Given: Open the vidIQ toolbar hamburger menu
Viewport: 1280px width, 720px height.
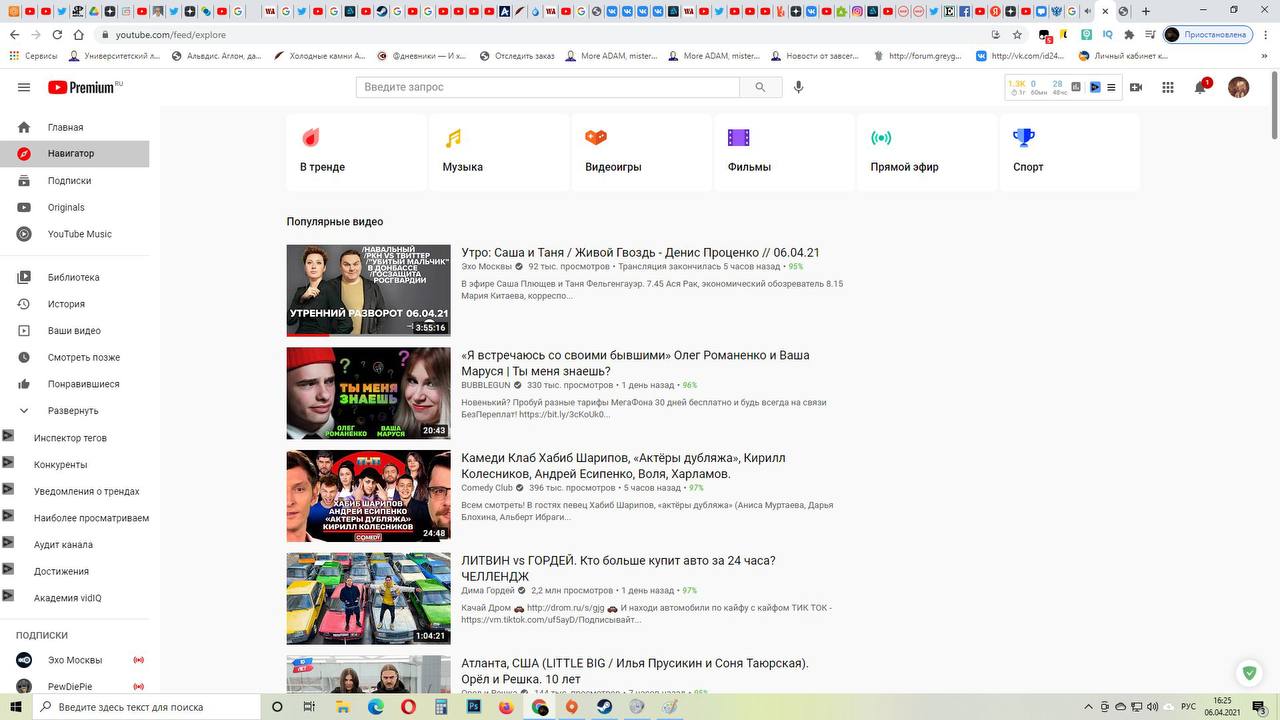Looking at the screenshot, I should pos(1111,87).
